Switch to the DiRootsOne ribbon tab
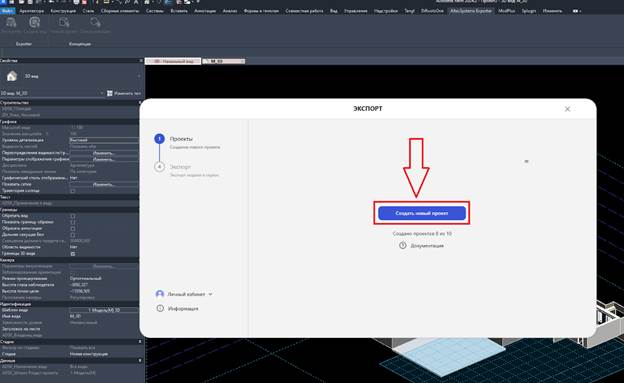Screen dimensions: 624x383 (x=432, y=11)
